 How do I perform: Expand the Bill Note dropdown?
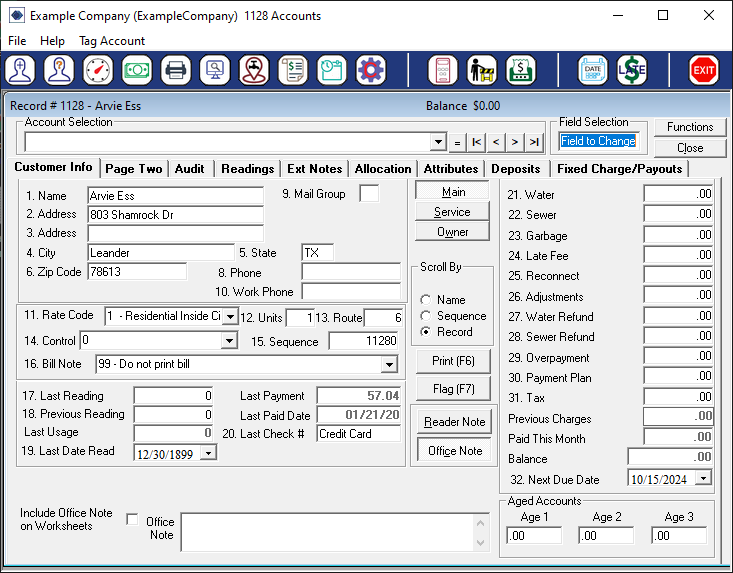pos(389,364)
